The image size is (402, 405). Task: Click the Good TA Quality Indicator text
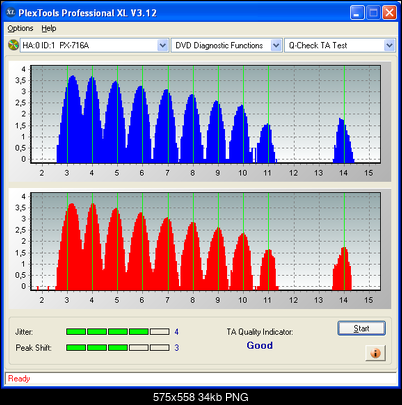(x=260, y=345)
